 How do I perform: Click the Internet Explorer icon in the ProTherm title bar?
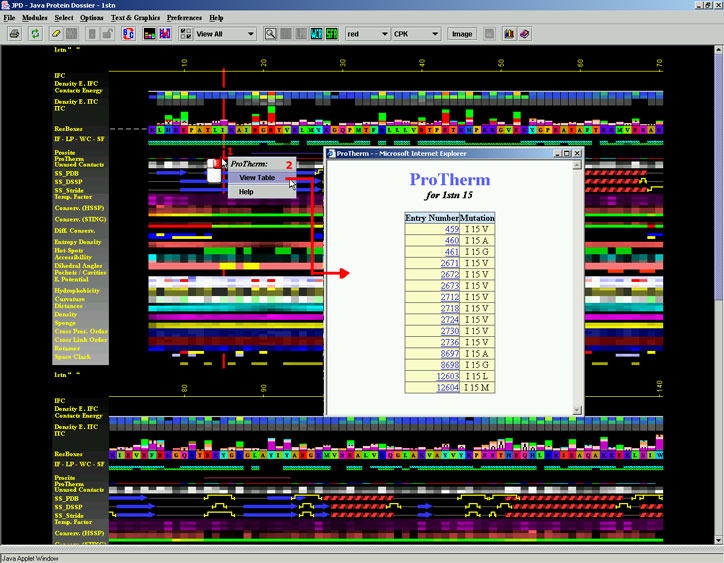point(331,153)
